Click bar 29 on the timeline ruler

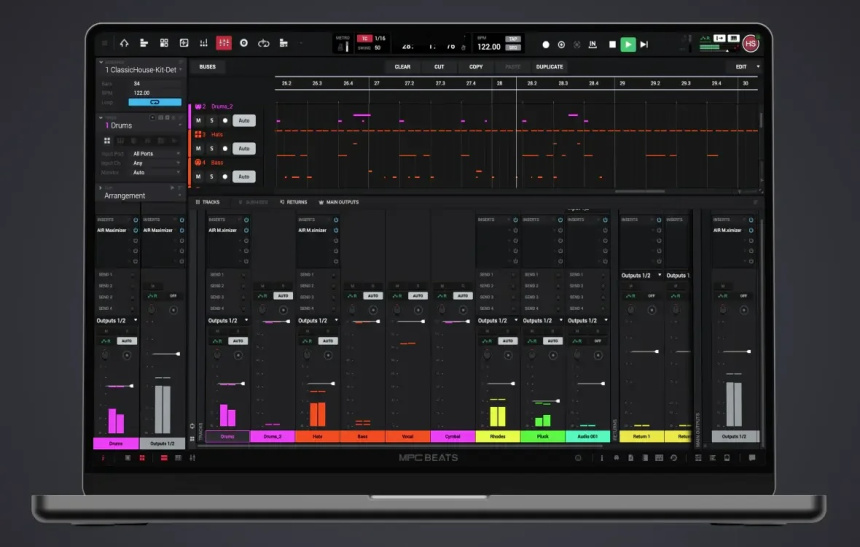coord(622,83)
